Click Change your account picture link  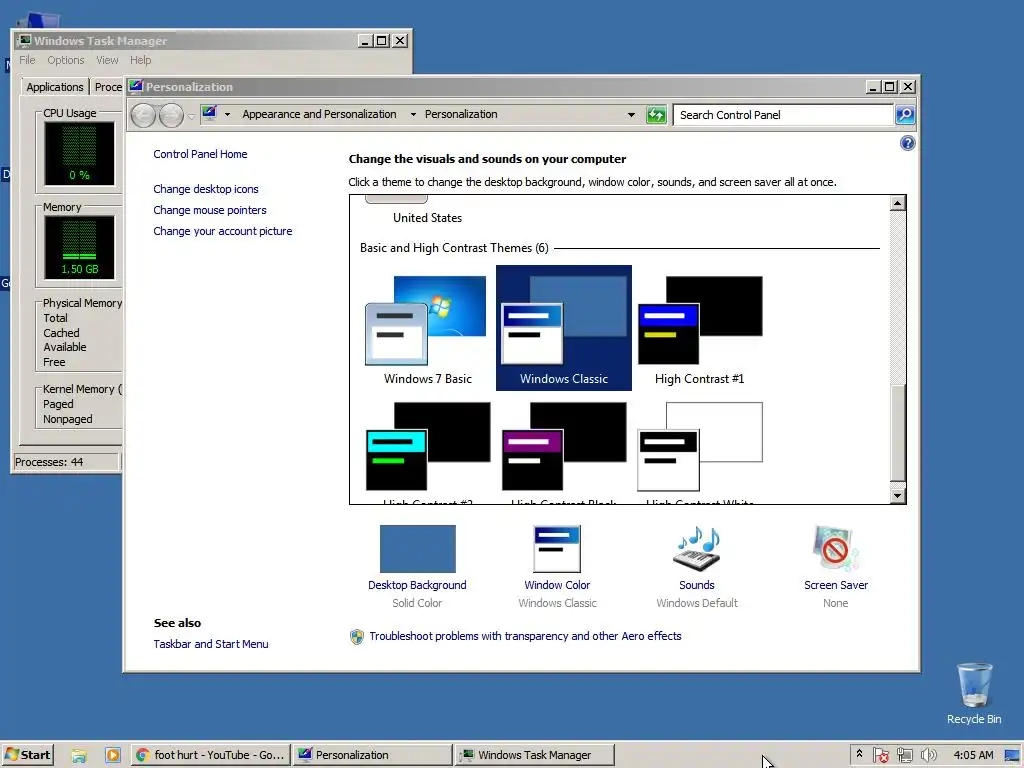tap(223, 231)
